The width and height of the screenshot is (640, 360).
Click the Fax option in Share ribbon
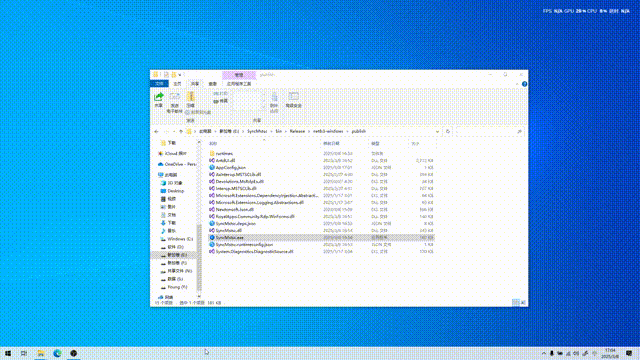click(220, 101)
